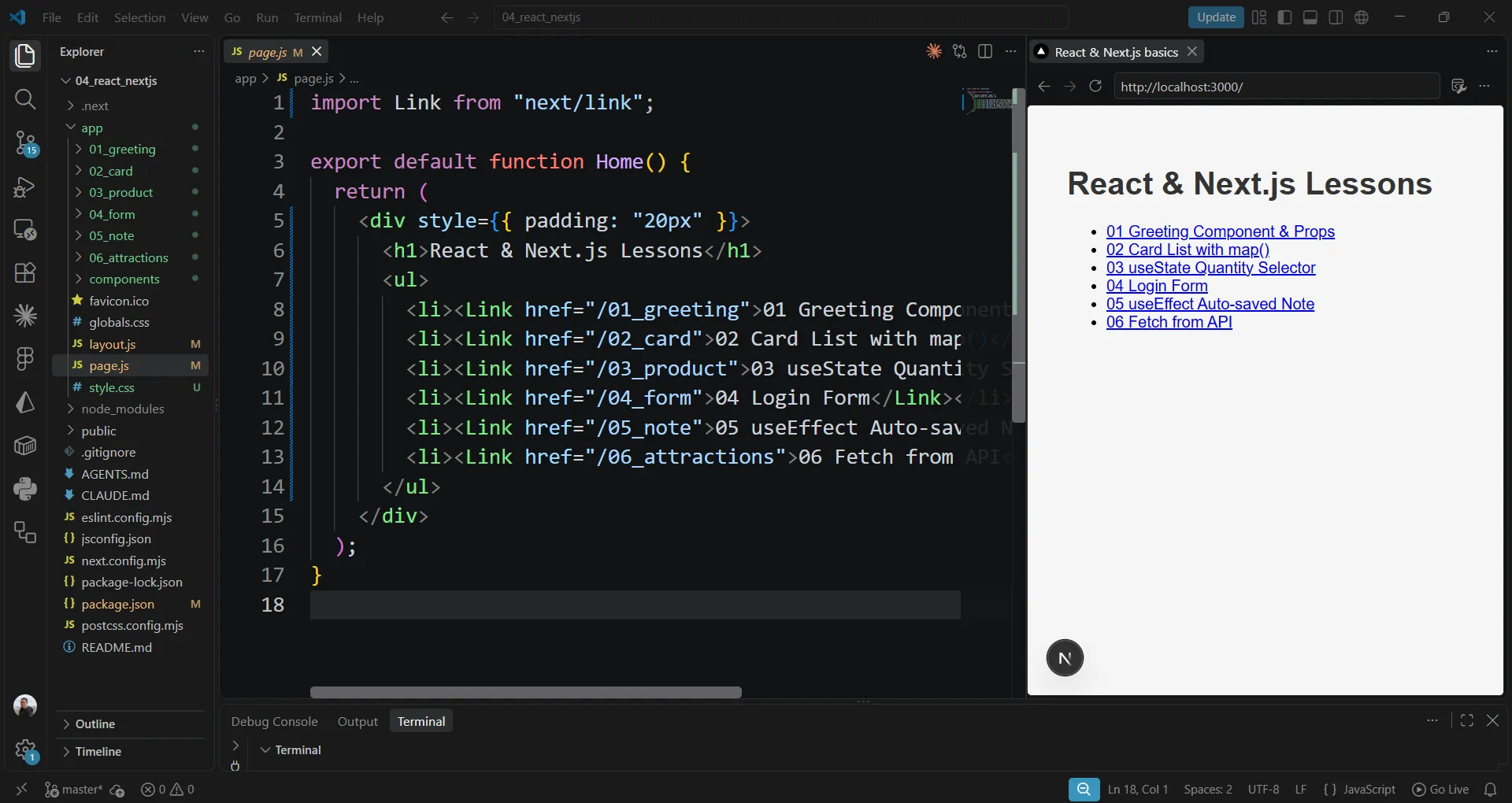Click the master branch in status bar
Screen dimensions: 1512x803
pyautogui.click(x=73, y=790)
